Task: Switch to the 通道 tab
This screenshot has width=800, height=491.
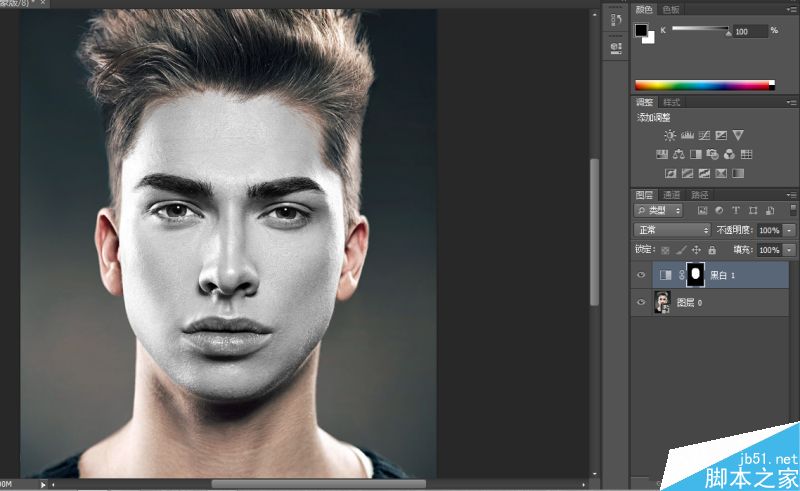Action: 671,195
